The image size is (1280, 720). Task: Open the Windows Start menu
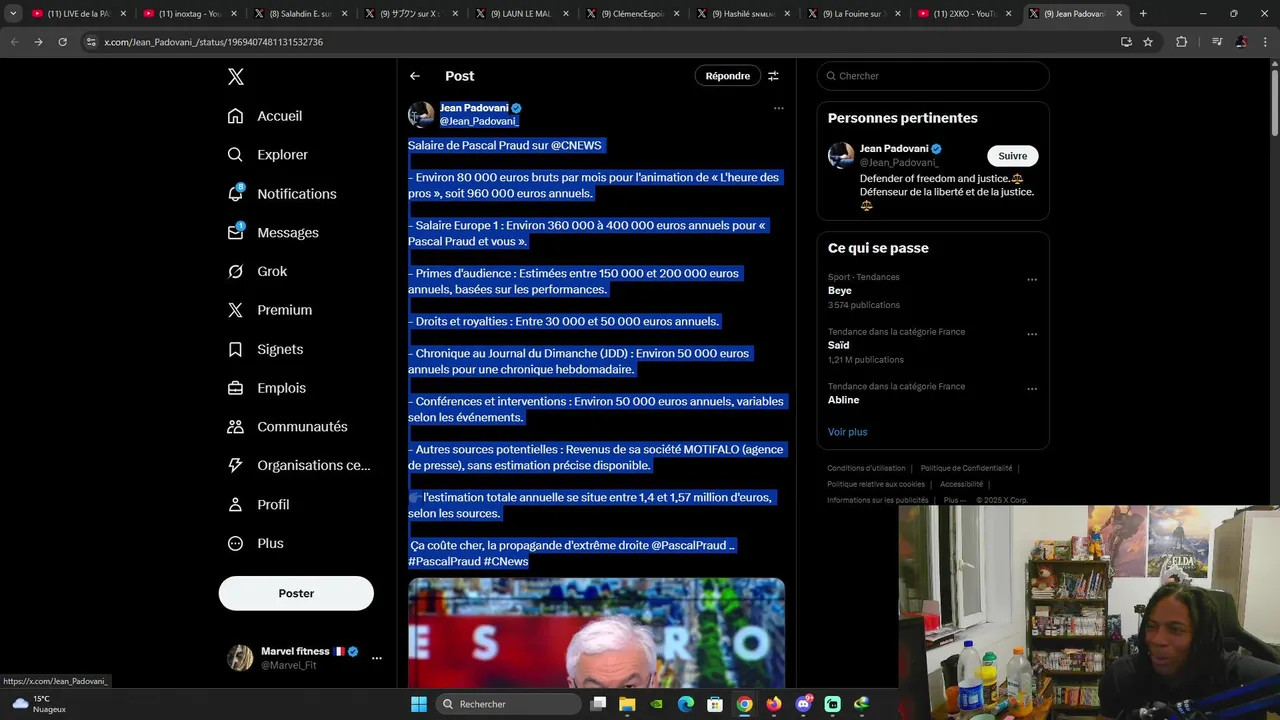[x=419, y=704]
